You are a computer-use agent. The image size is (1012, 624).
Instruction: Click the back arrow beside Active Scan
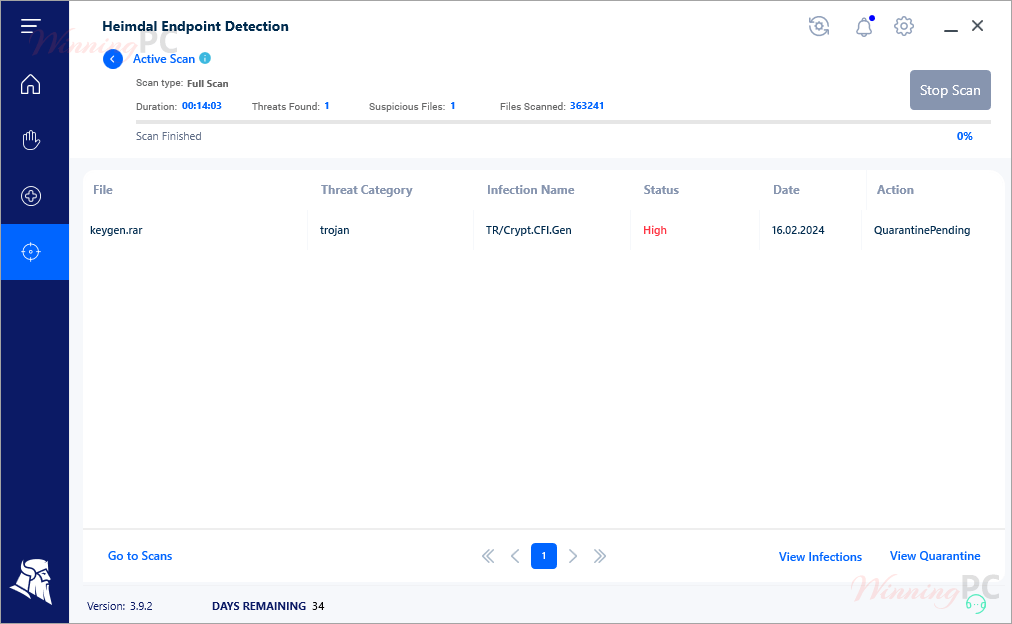pyautogui.click(x=113, y=59)
